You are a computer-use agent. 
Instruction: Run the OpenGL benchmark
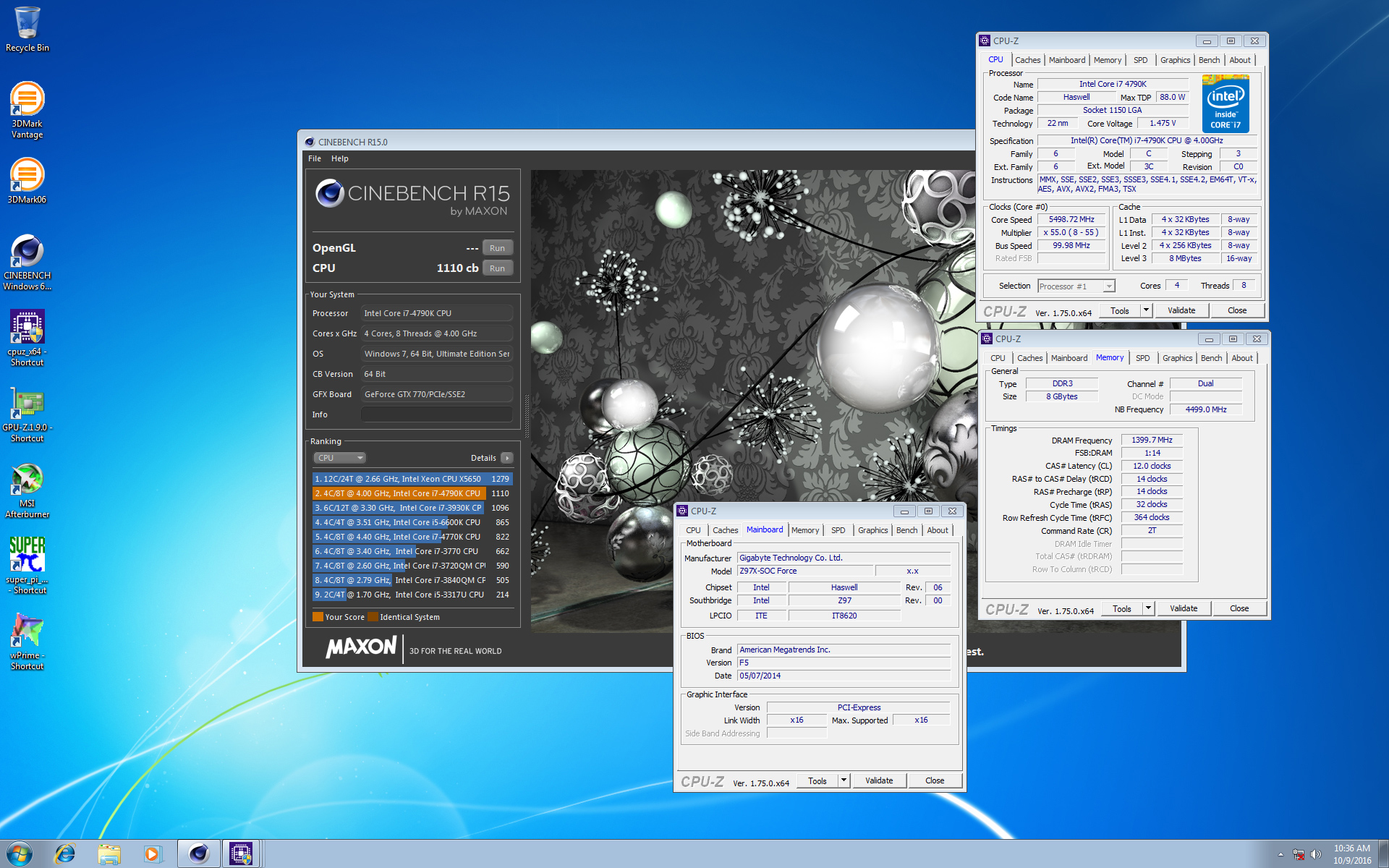coord(497,248)
